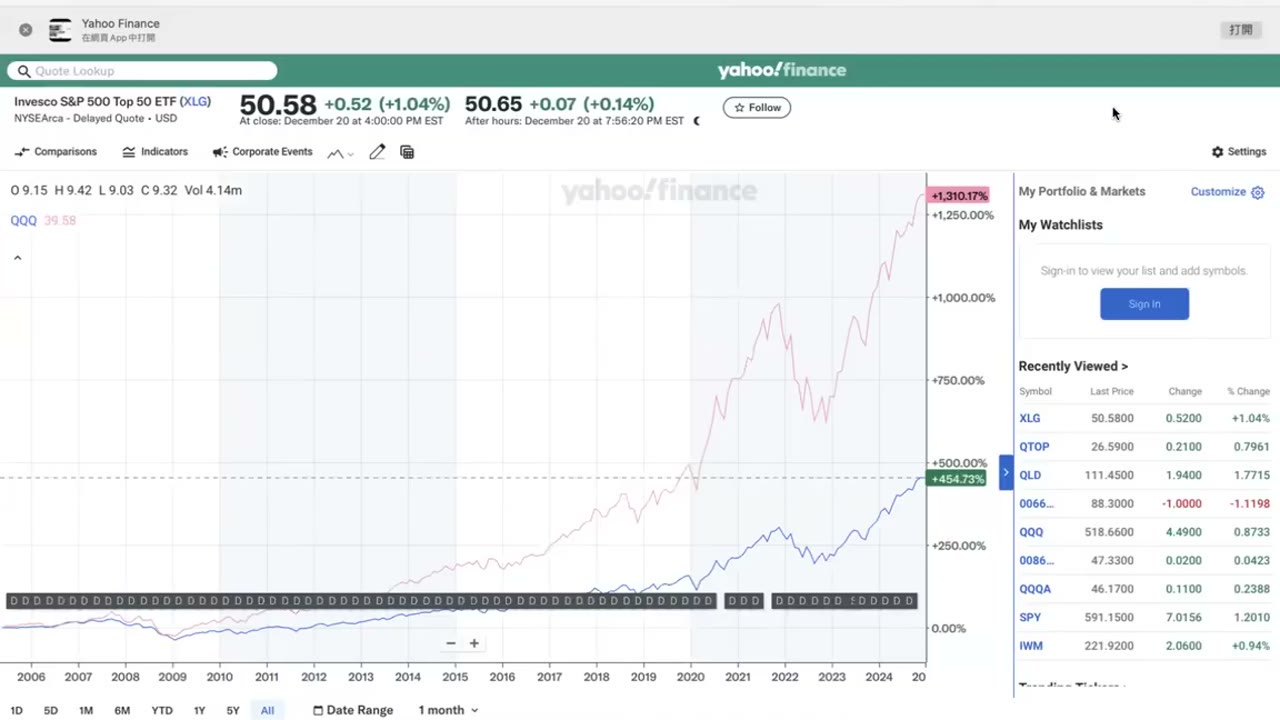Expand the 1 month interval dropdown
1280x720 pixels.
tap(448, 710)
